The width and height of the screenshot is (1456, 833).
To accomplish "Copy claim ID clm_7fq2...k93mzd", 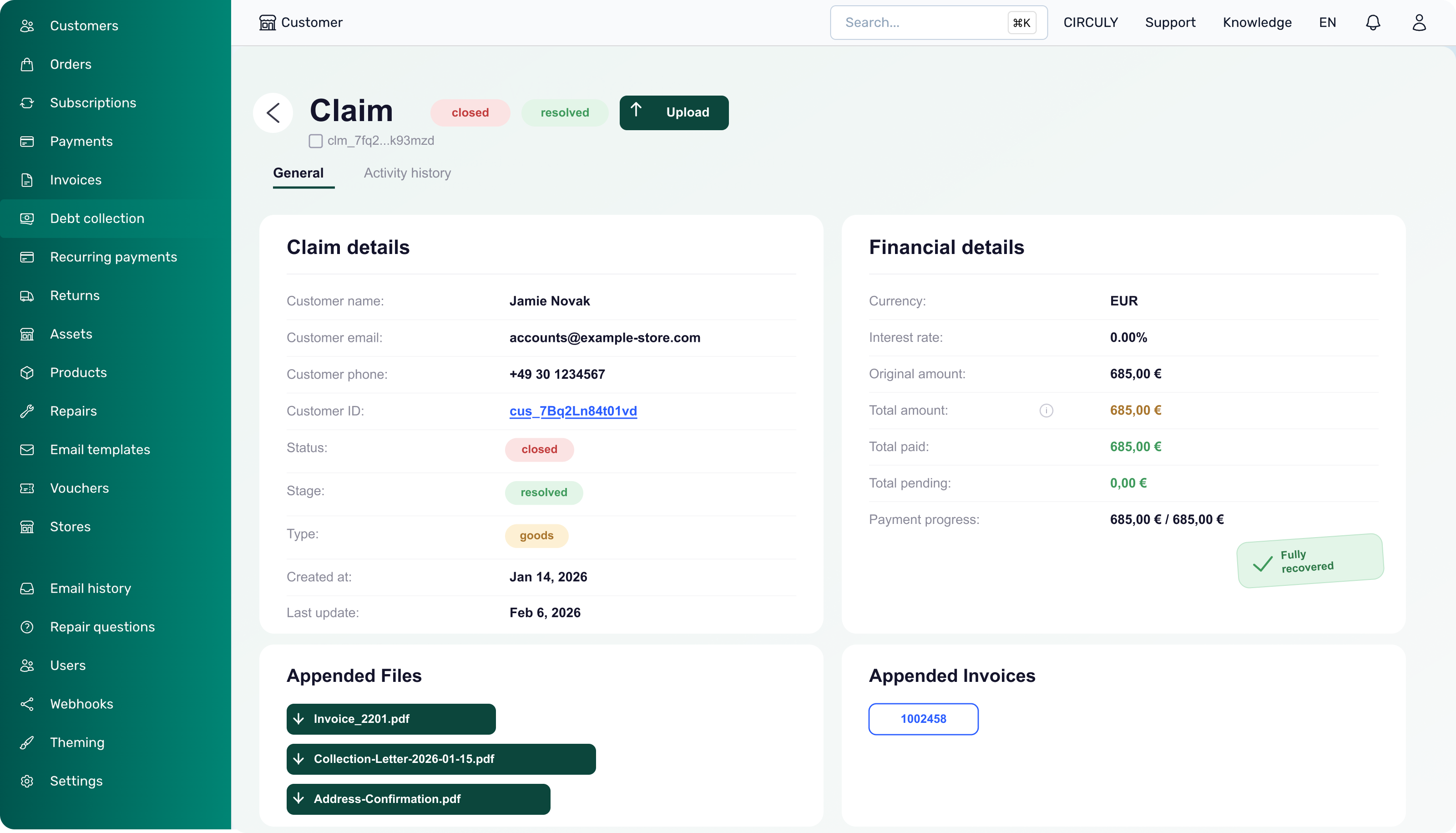I will point(316,141).
